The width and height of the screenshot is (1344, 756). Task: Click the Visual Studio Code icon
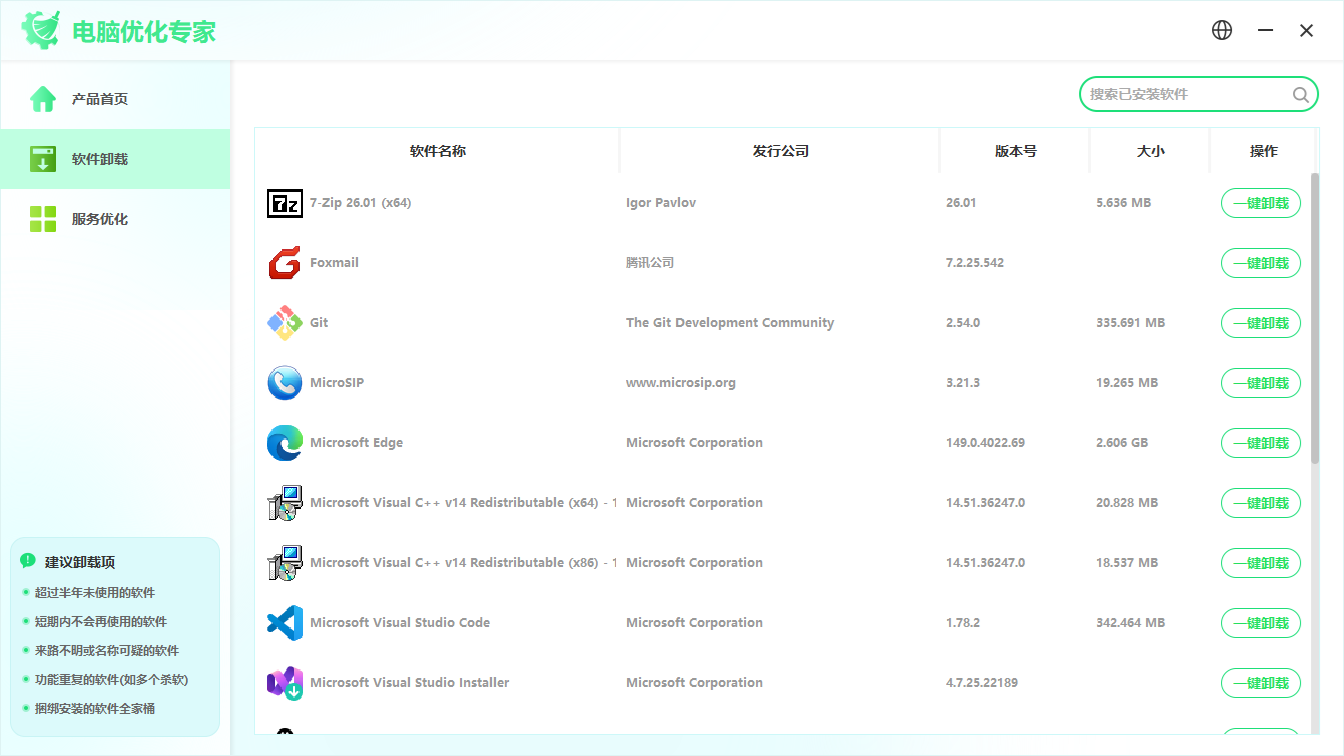click(285, 623)
